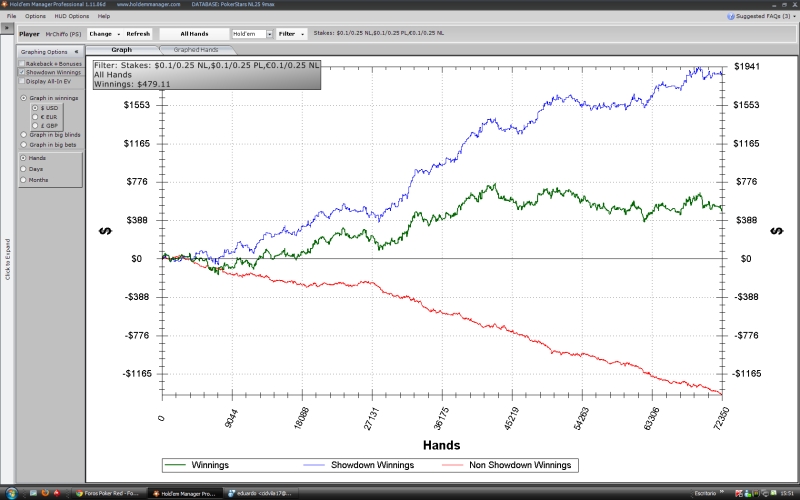This screenshot has height=500, width=800.
Task: Open Firefox from quick launch
Action: 45,493
